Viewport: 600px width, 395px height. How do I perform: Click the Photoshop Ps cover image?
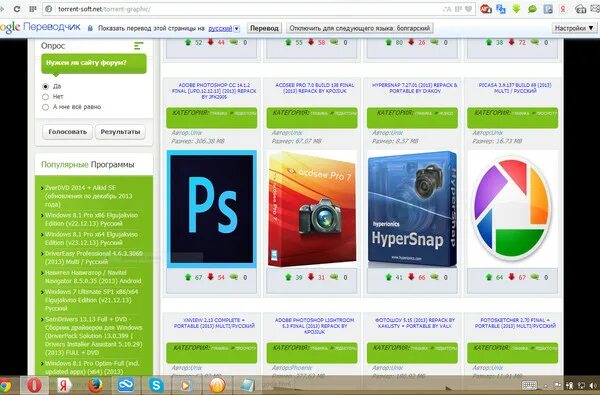pyautogui.click(x=212, y=209)
